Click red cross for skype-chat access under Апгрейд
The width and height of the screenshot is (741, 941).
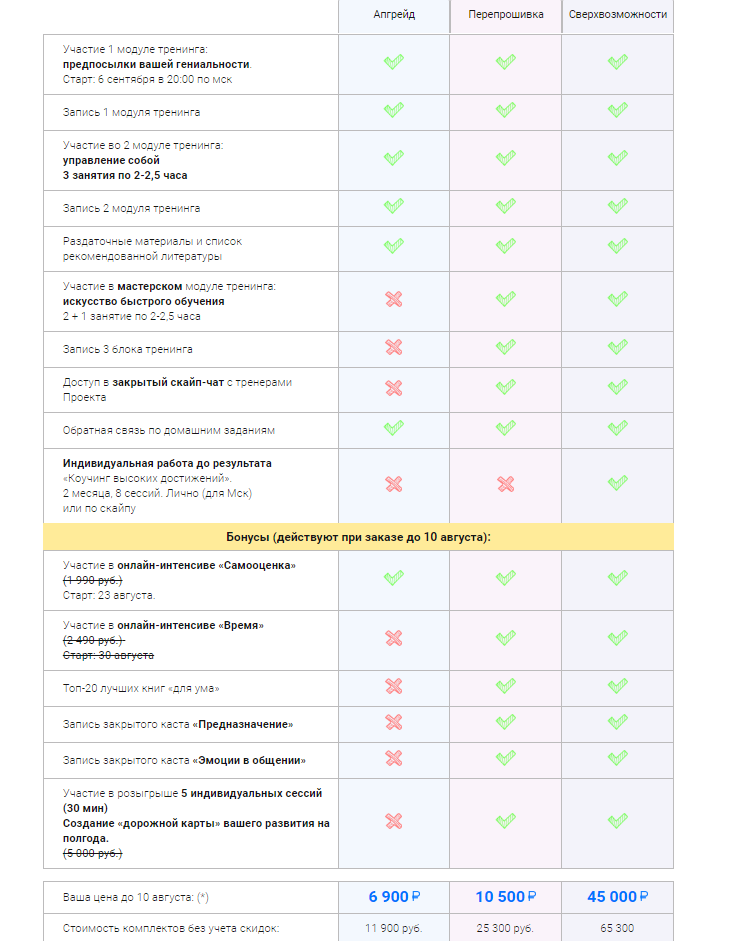[x=394, y=388]
